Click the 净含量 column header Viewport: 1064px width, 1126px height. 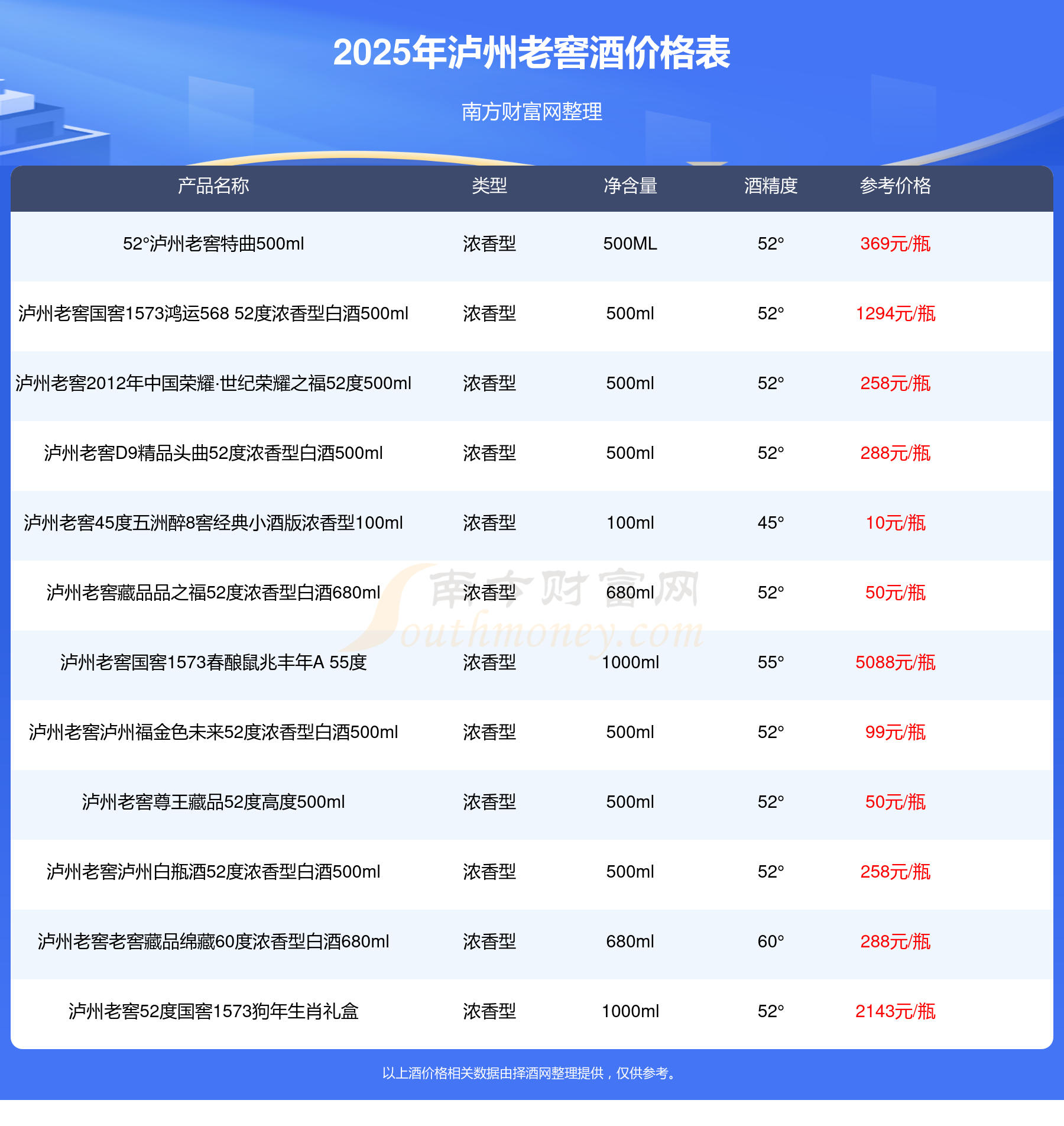click(630, 186)
